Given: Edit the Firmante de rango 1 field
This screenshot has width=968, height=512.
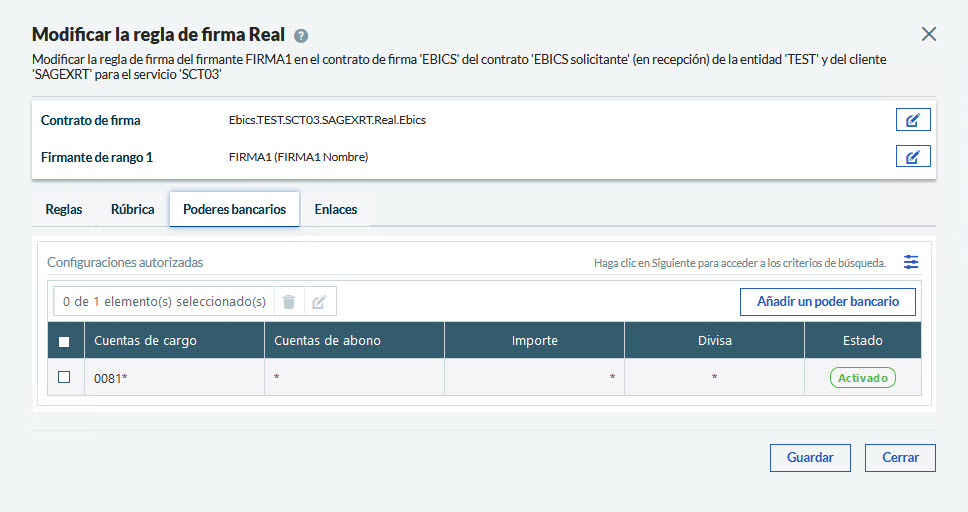Looking at the screenshot, I should click(912, 157).
